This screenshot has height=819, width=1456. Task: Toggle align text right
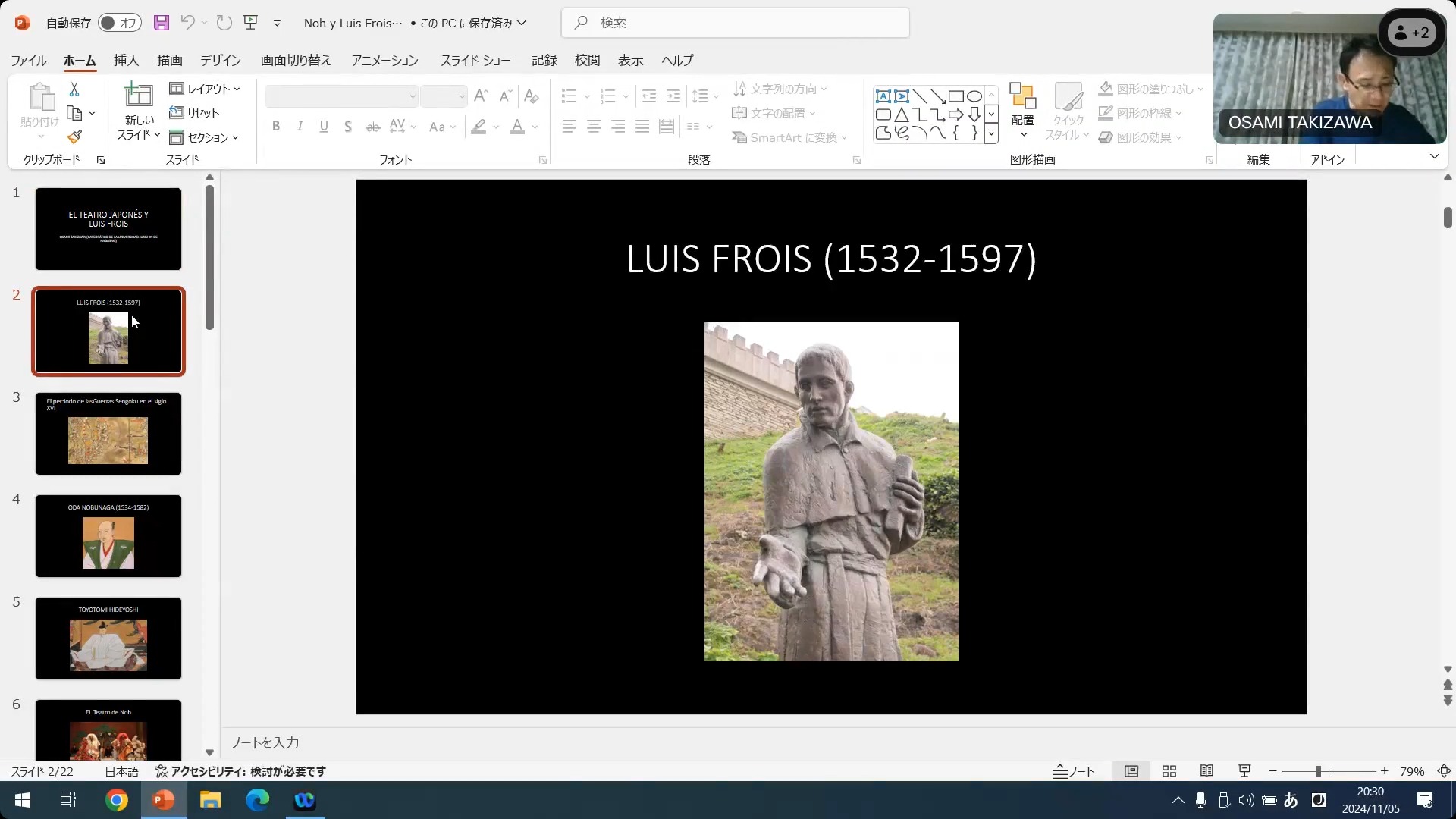(618, 127)
